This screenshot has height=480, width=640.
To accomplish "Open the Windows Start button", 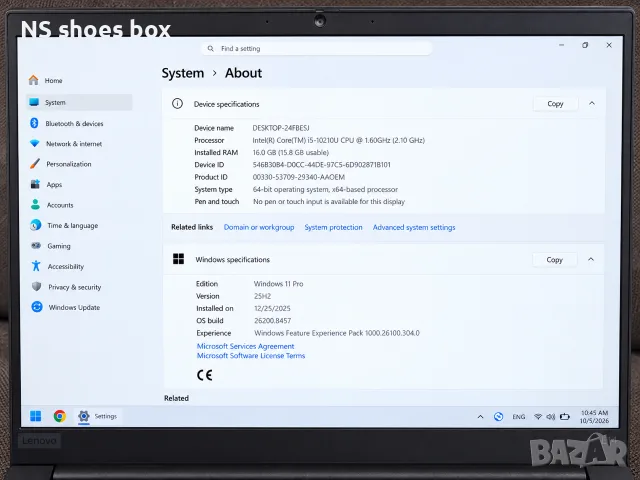I will pos(36,416).
